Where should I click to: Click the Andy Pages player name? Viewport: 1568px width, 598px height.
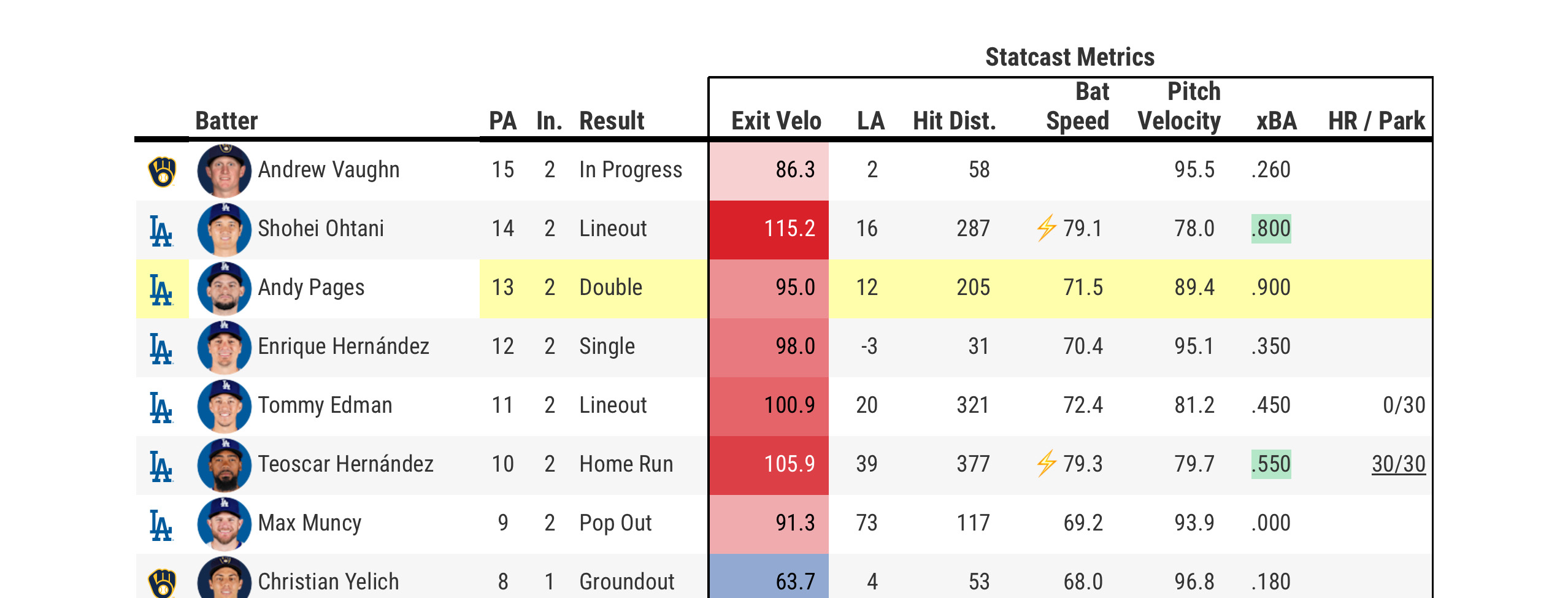311,288
